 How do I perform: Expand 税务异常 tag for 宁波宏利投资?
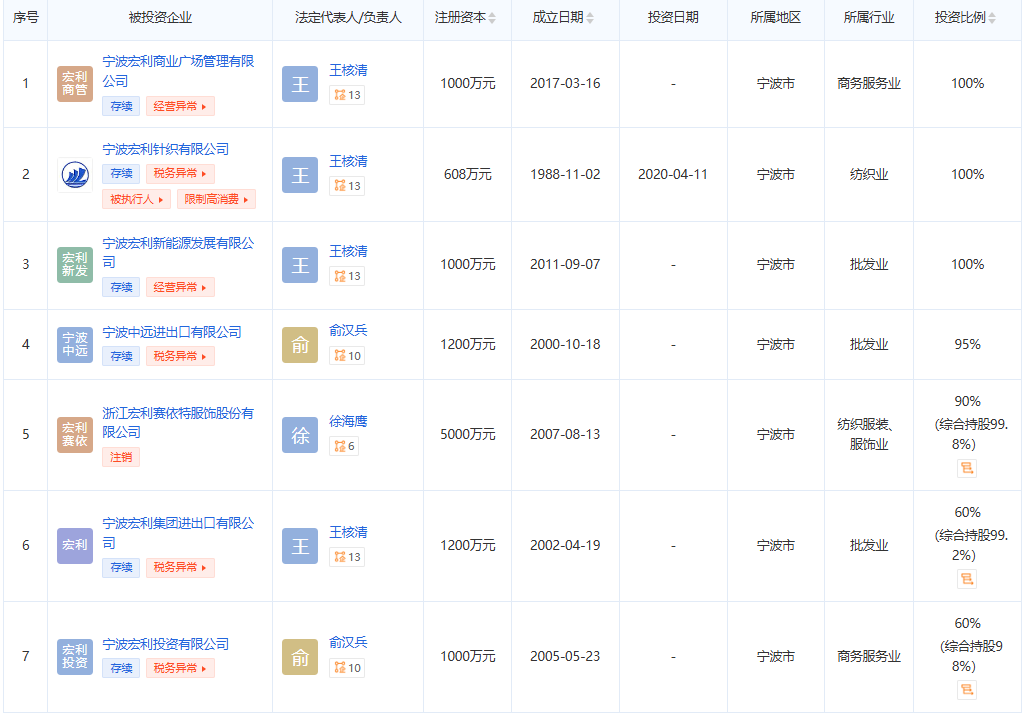click(180, 668)
